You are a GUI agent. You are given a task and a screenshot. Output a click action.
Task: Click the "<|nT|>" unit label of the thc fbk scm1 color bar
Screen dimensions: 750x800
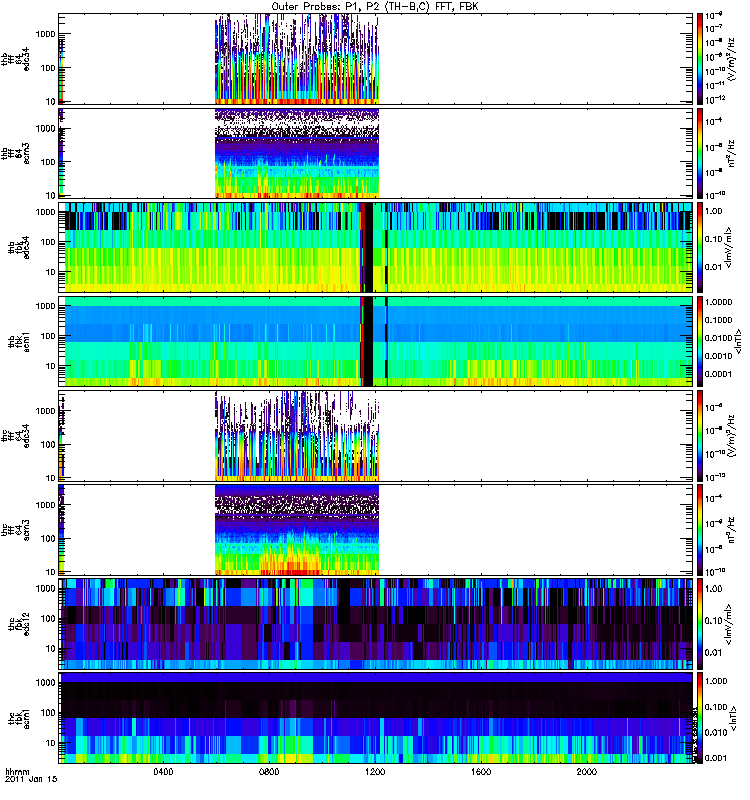(736, 718)
